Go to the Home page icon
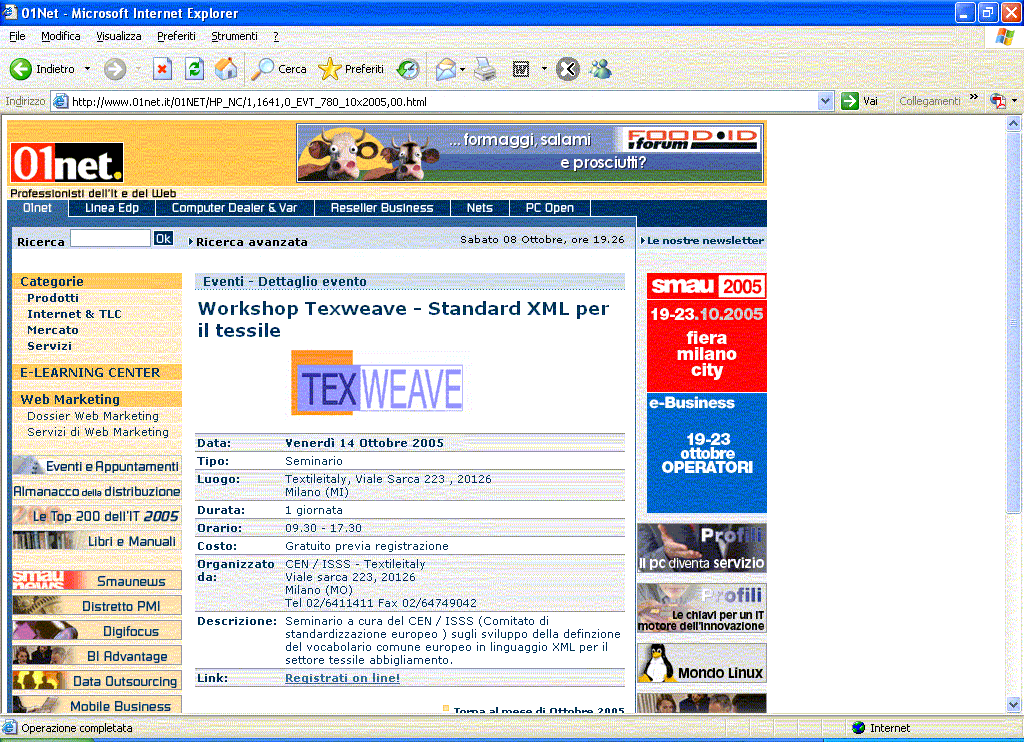Image resolution: width=1024 pixels, height=742 pixels. (226, 69)
